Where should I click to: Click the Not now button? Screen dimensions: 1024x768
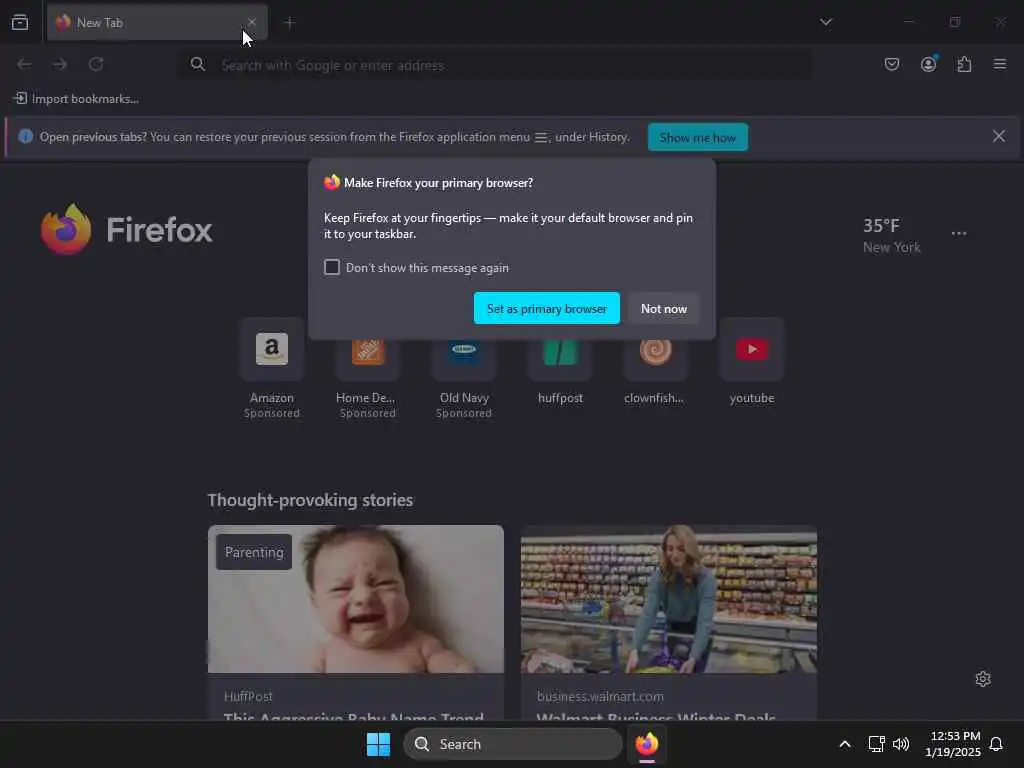tap(664, 308)
